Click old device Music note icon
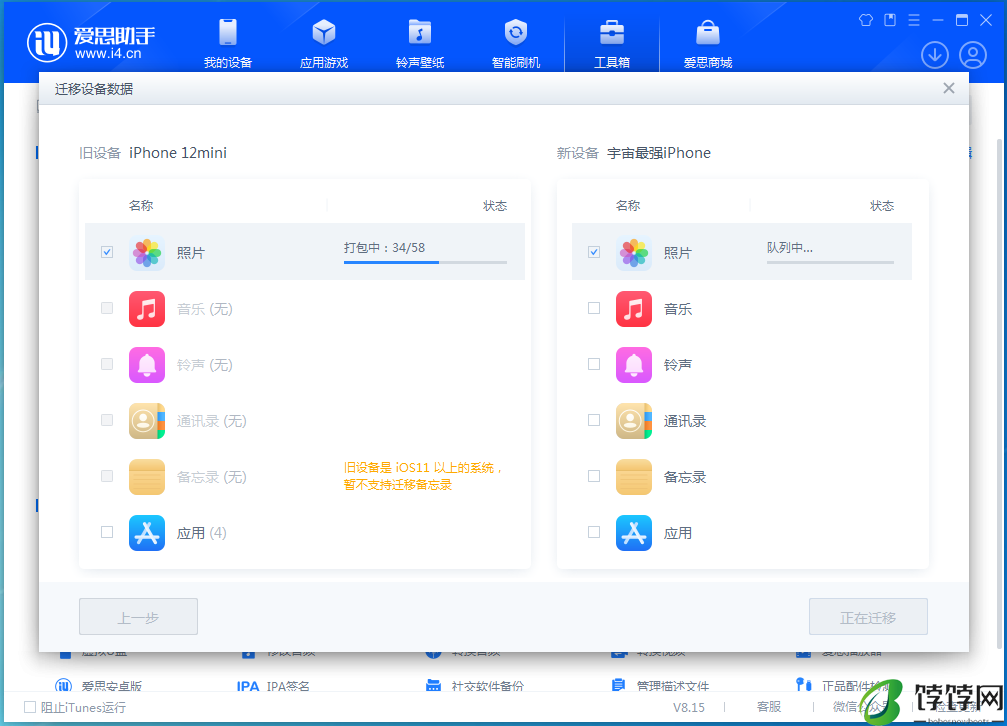This screenshot has width=1007, height=726. tap(147, 308)
